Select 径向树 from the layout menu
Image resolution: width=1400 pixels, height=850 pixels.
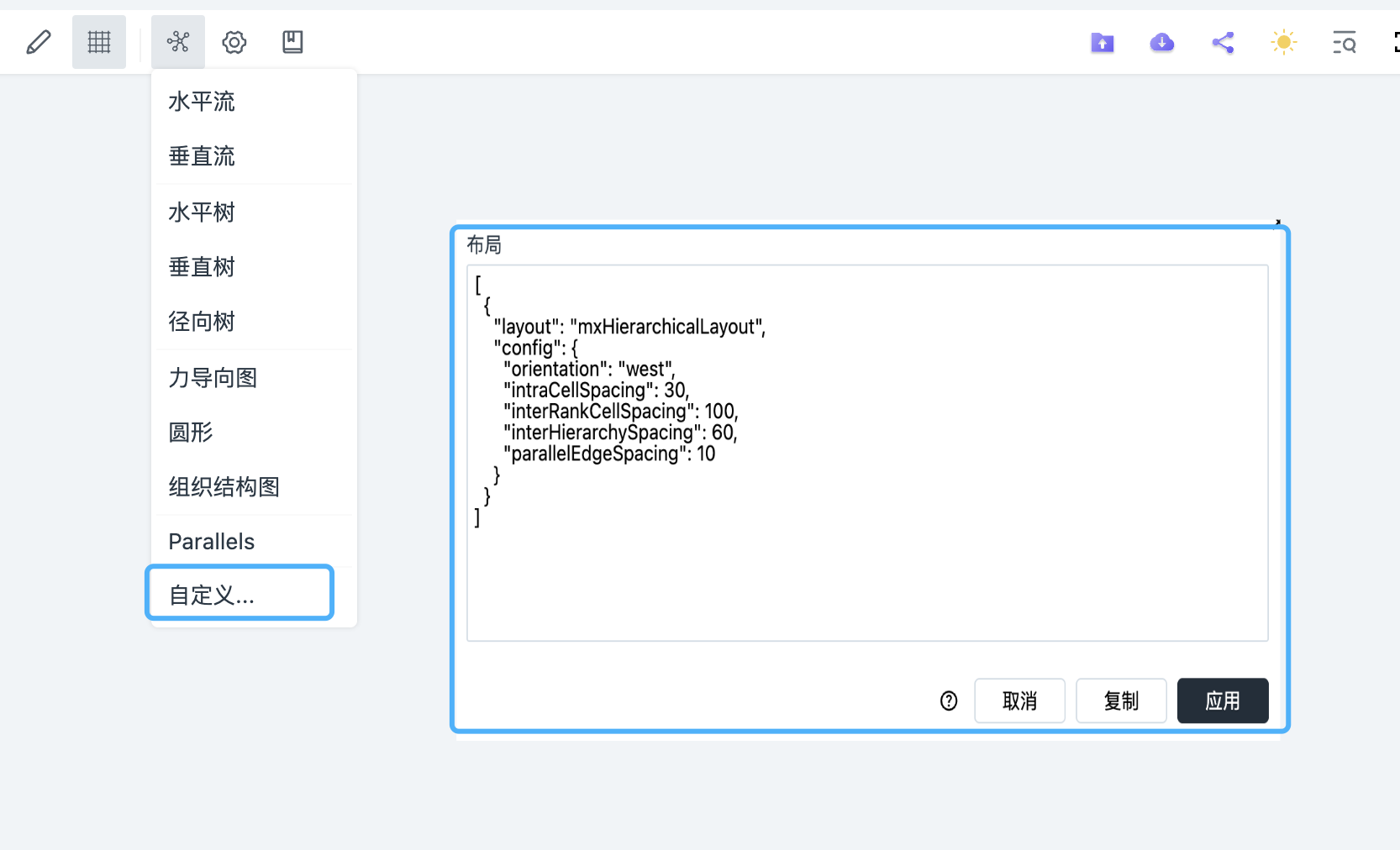202,322
